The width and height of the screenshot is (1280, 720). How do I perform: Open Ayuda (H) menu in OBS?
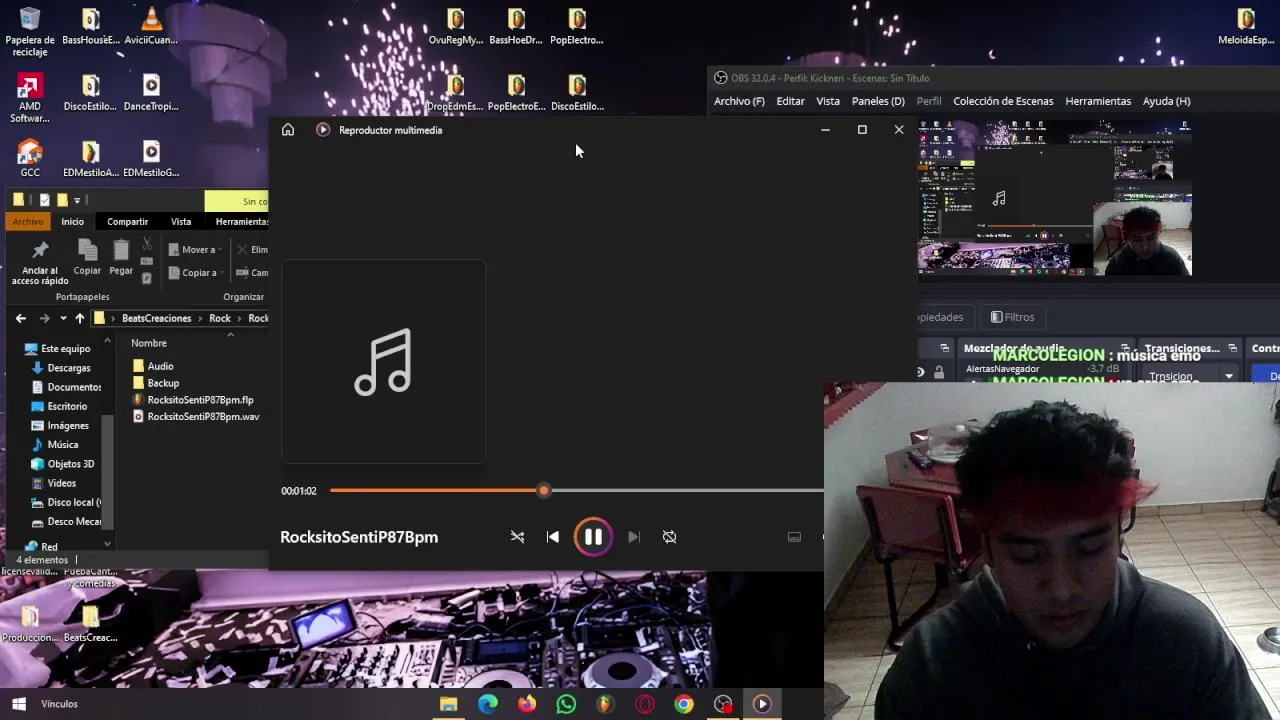tap(1166, 101)
